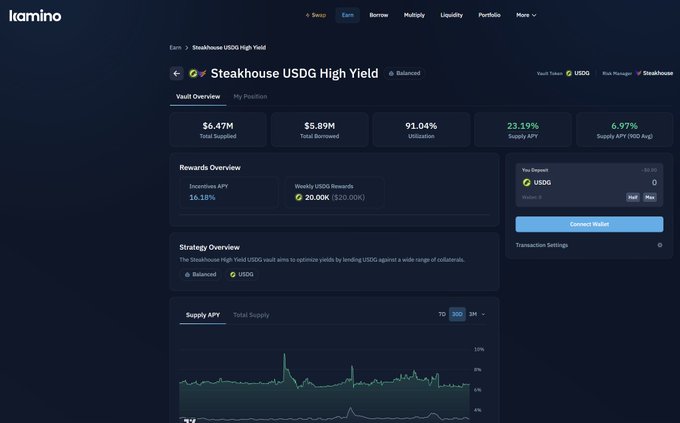Click the USDG vault token label
Viewport: 680px width, 423px height.
582,73
